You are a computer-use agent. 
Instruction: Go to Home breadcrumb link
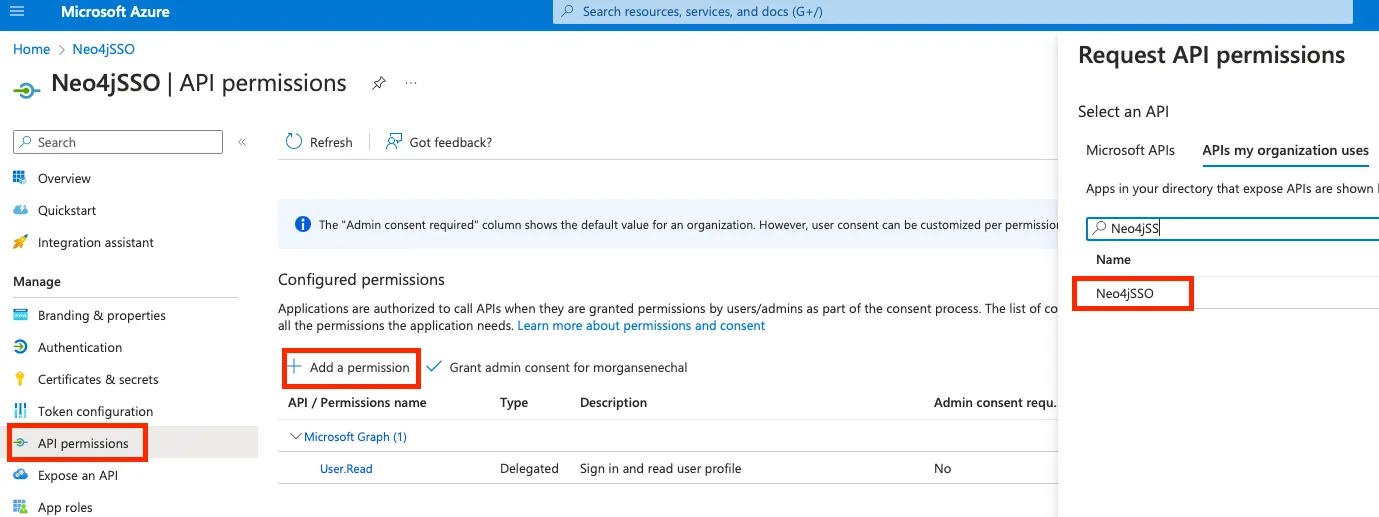[31, 49]
